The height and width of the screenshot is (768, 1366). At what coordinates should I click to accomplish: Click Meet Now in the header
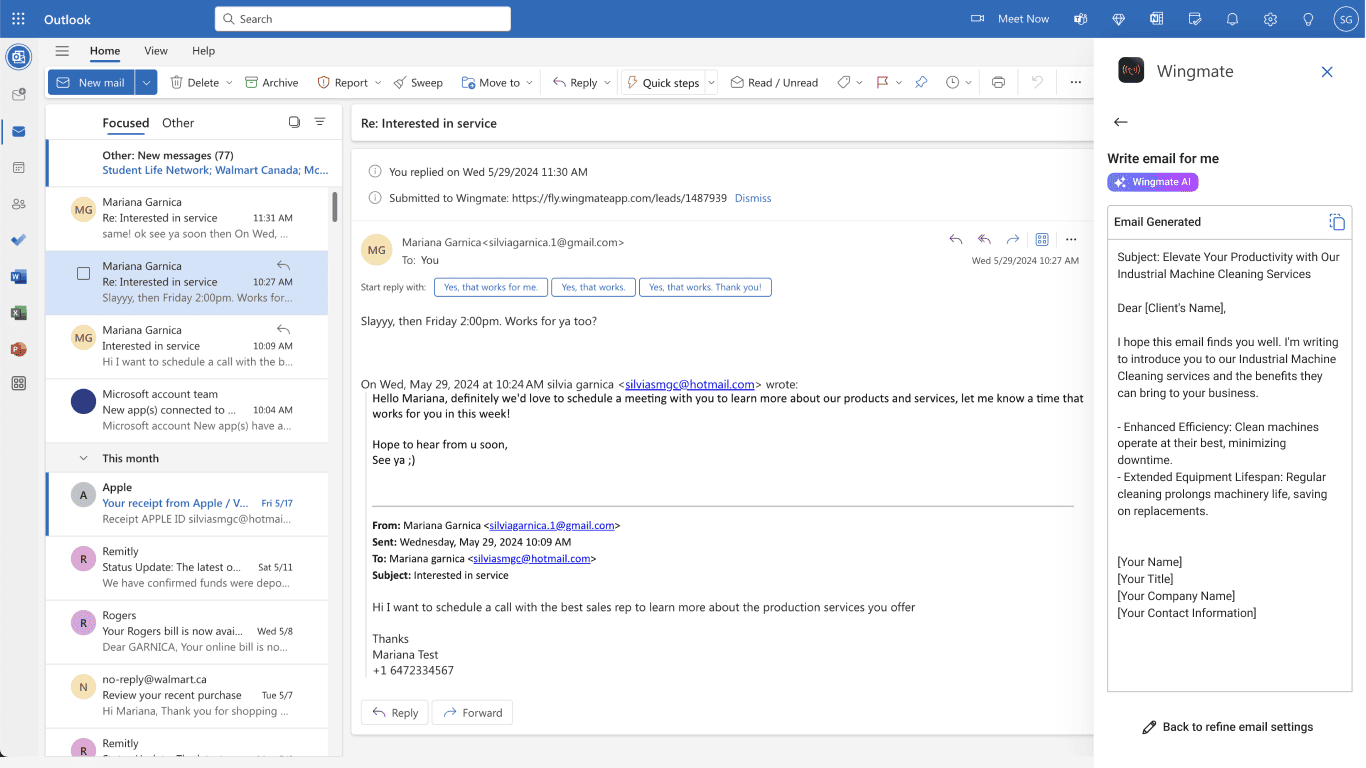[x=1010, y=19]
